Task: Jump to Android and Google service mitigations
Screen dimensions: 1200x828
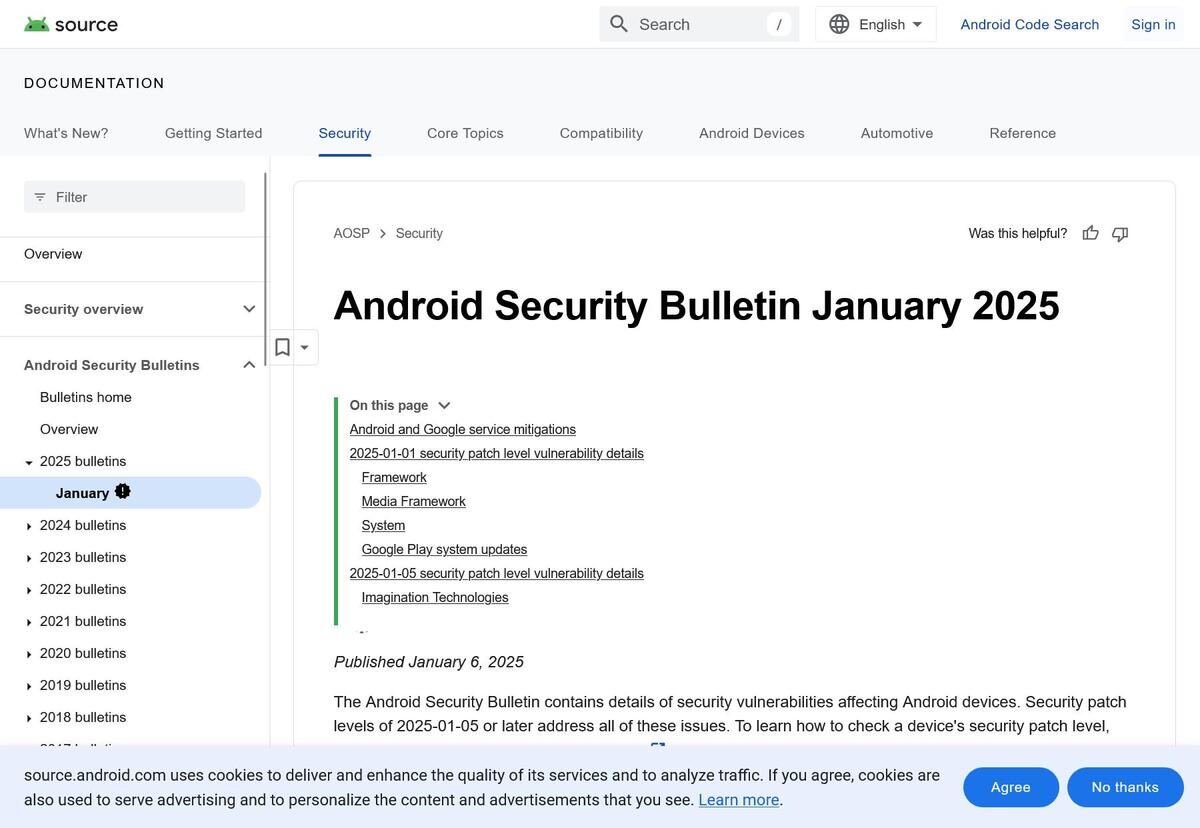Action: 463,429
